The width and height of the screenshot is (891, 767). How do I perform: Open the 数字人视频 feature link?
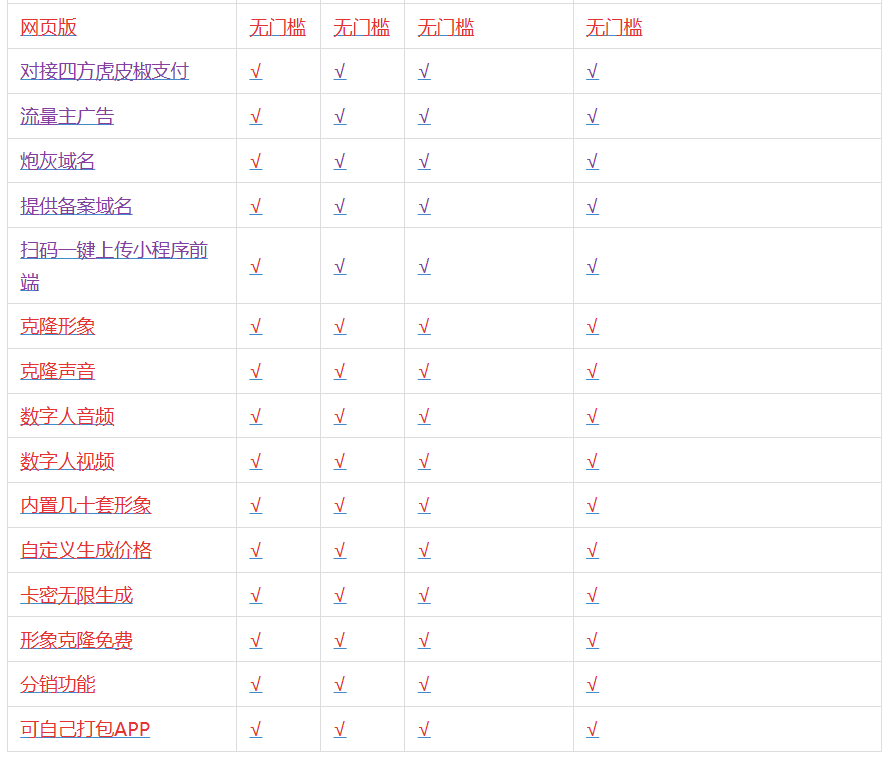[x=66, y=461]
